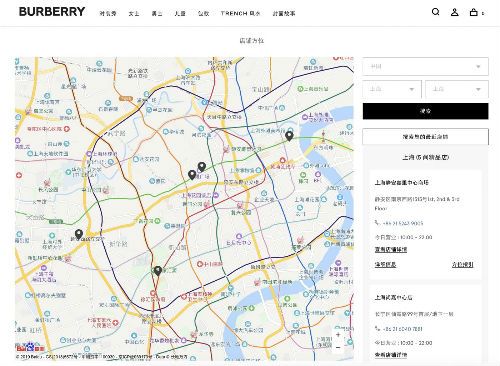Open the search magnifier icon in header
Screen dimensions: 500x366
435,12
